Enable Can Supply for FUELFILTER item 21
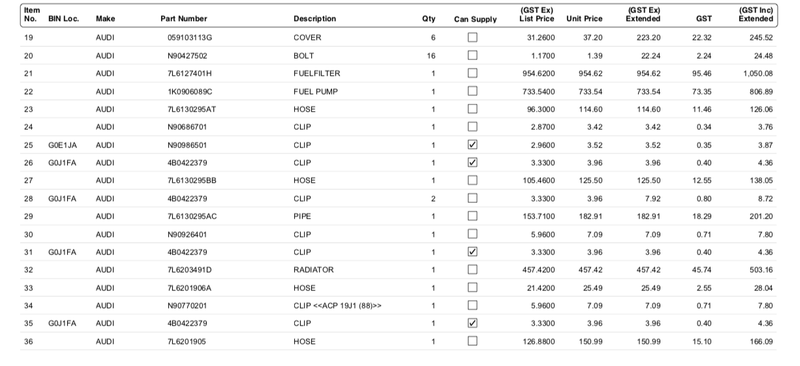 pyautogui.click(x=472, y=73)
